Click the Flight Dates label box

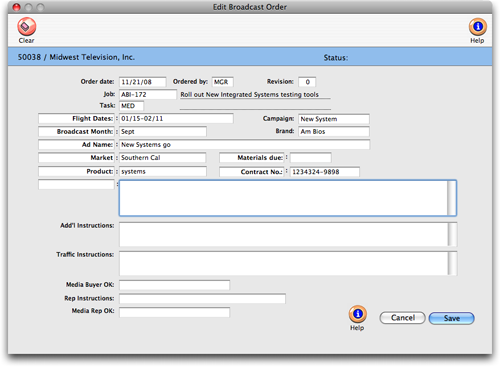point(76,119)
